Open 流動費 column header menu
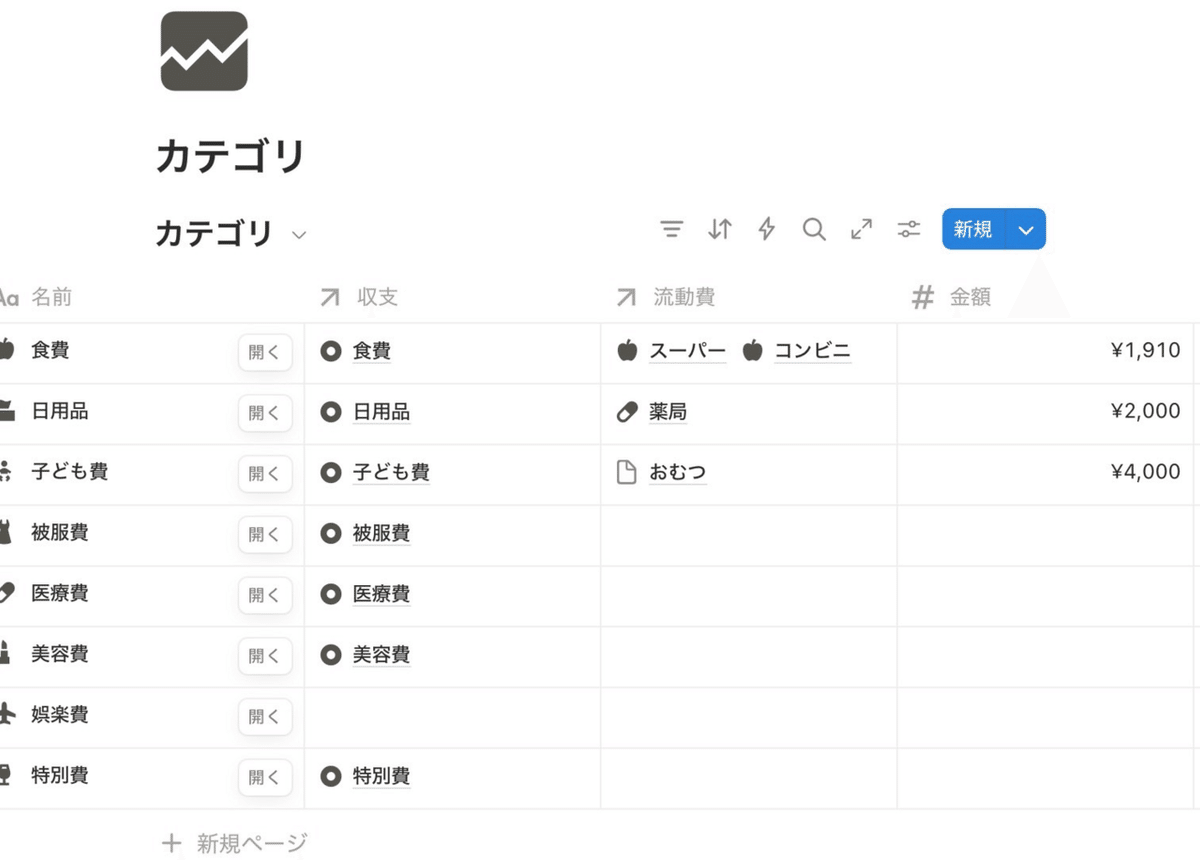The image size is (1200, 860). 684,297
